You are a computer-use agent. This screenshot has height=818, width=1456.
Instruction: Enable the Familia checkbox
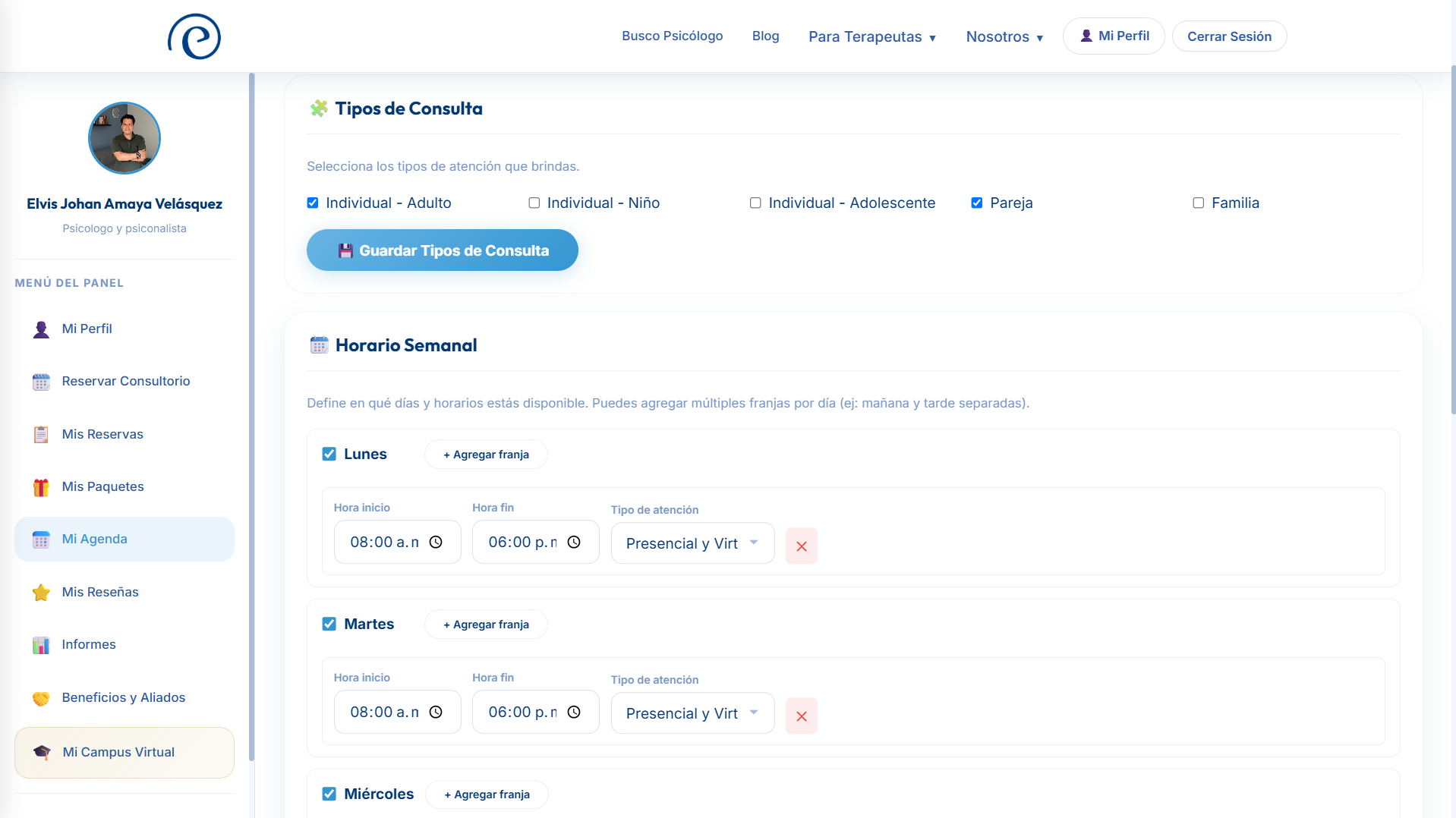click(x=1199, y=203)
